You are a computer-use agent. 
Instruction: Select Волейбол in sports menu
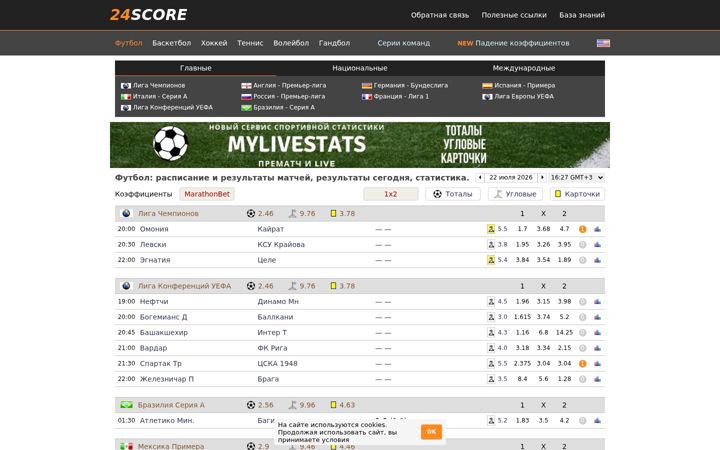tap(291, 43)
